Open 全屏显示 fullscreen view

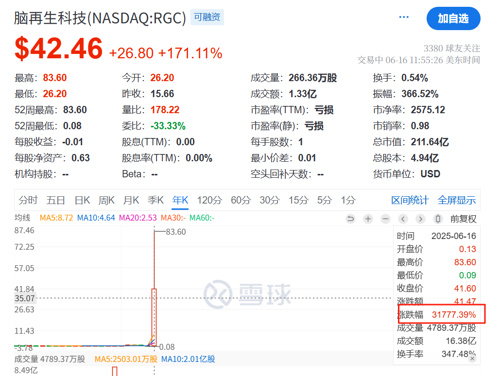point(457,200)
